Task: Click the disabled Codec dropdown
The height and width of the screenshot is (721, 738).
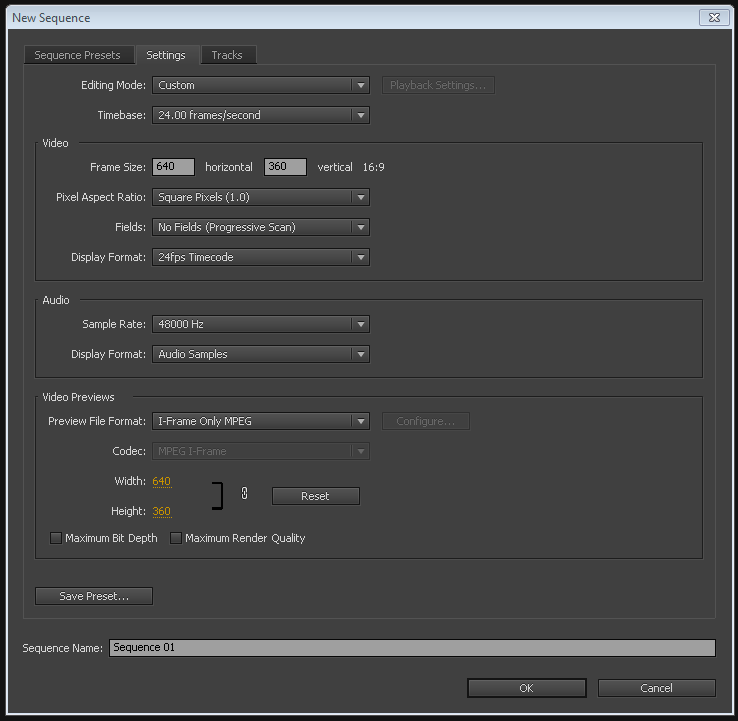Action: tap(261, 451)
